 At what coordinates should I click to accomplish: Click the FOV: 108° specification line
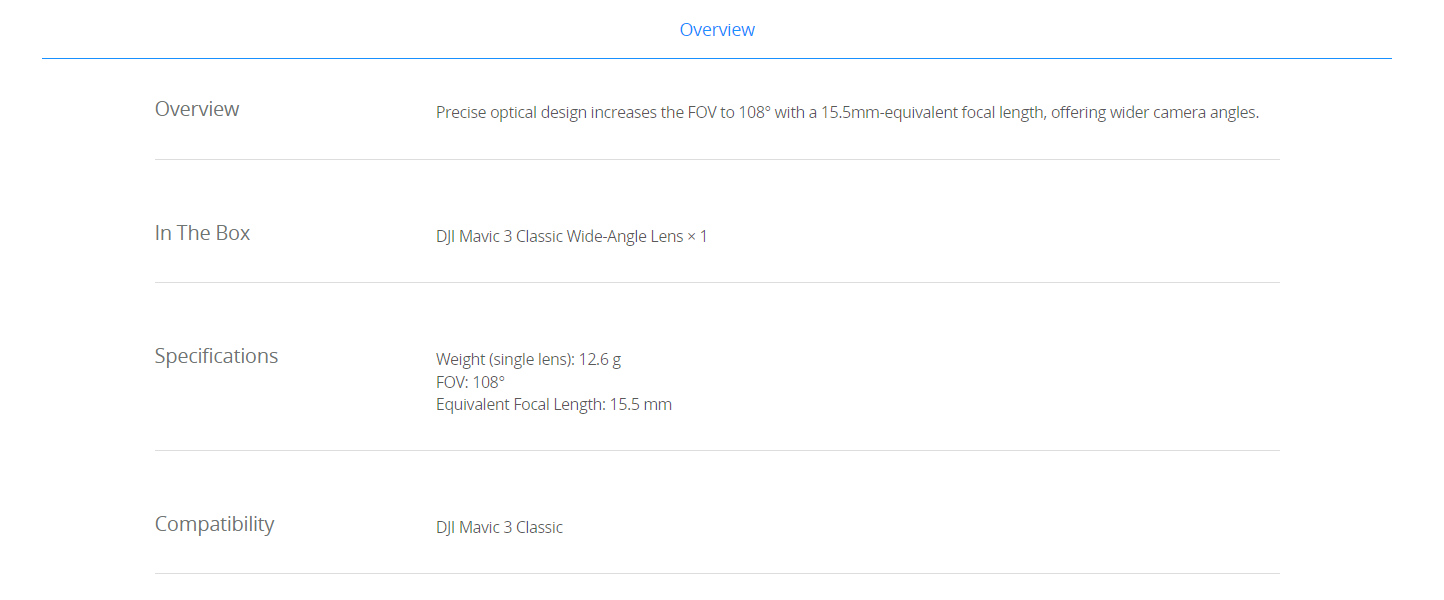[470, 382]
